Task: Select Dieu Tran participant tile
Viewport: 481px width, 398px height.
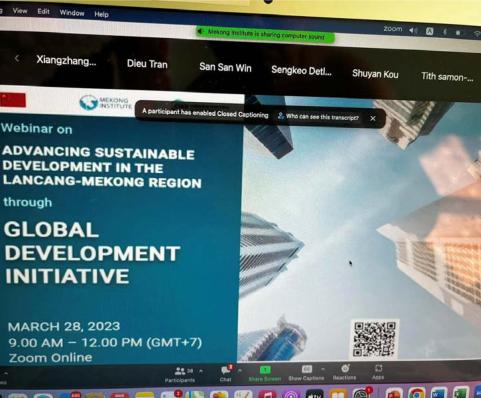Action: pyautogui.click(x=147, y=64)
